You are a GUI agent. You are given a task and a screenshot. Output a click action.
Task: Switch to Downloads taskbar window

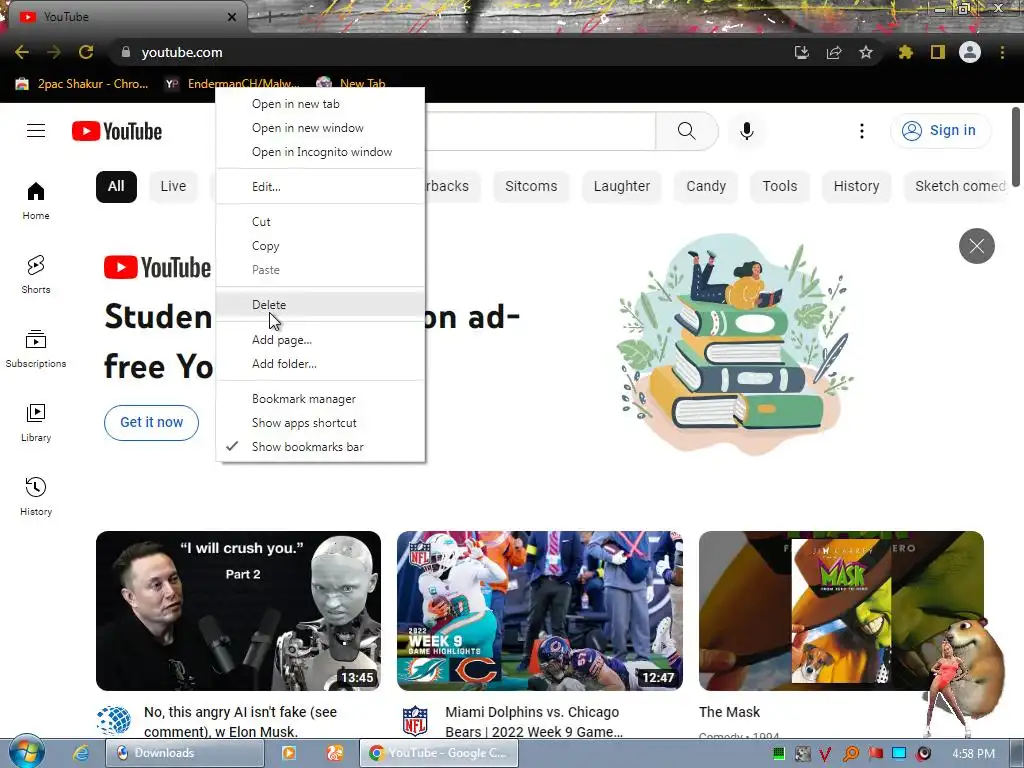coord(184,753)
